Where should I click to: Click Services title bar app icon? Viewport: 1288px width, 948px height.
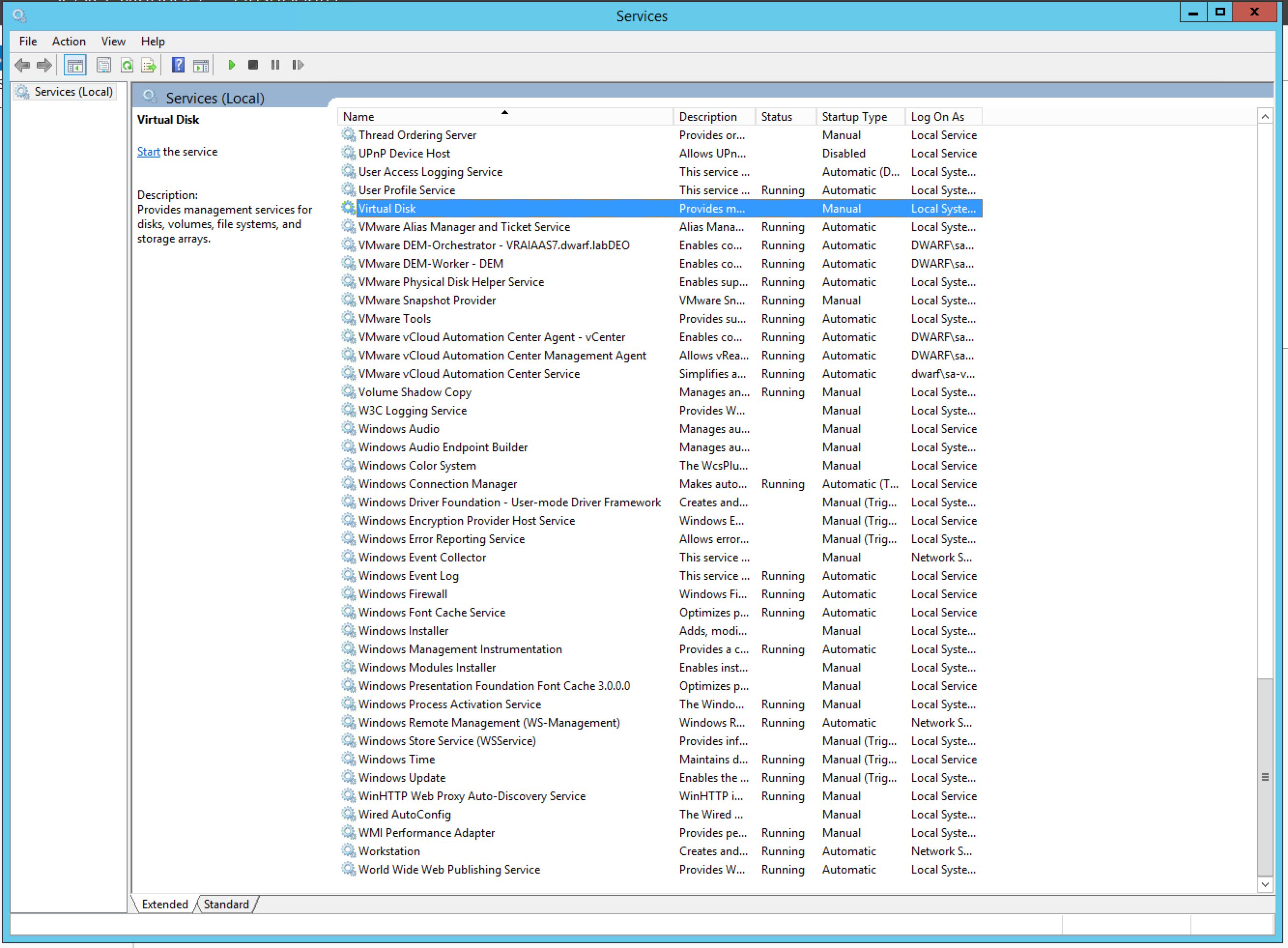(19, 15)
